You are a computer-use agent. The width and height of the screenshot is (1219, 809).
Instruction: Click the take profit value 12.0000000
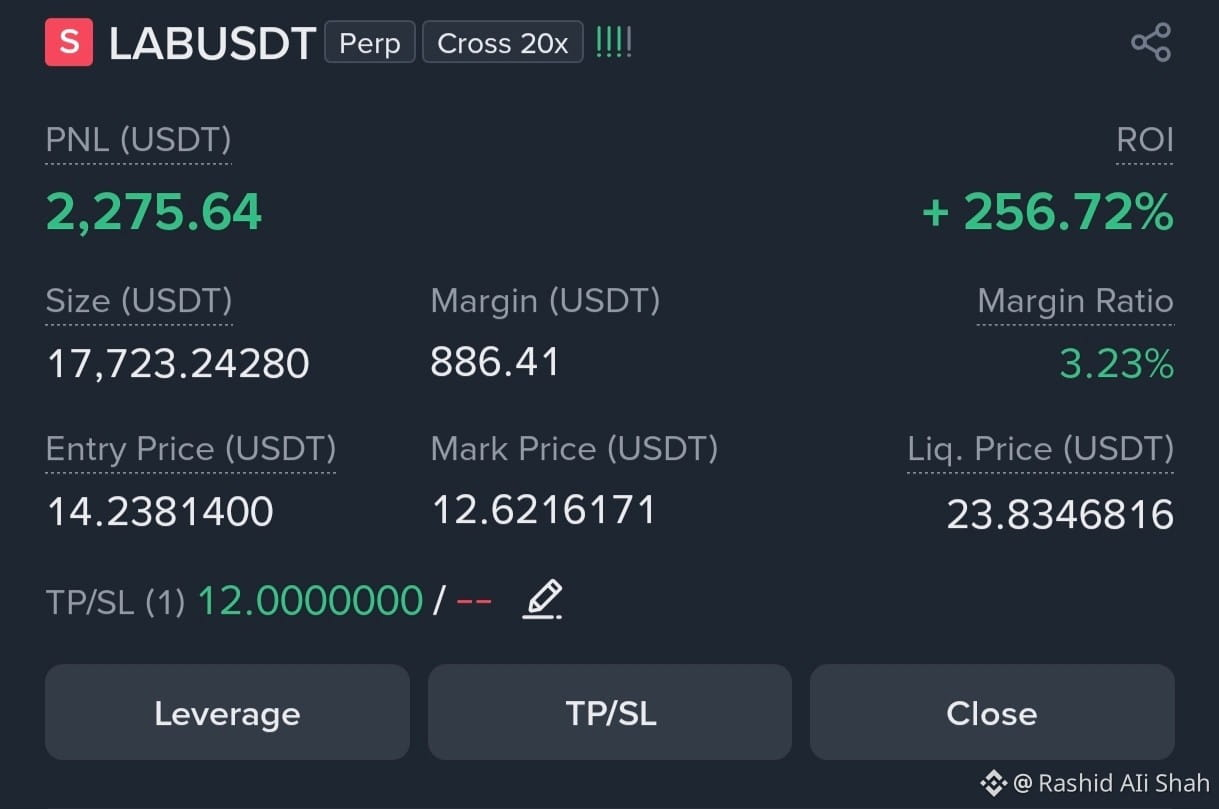pyautogui.click(x=310, y=601)
